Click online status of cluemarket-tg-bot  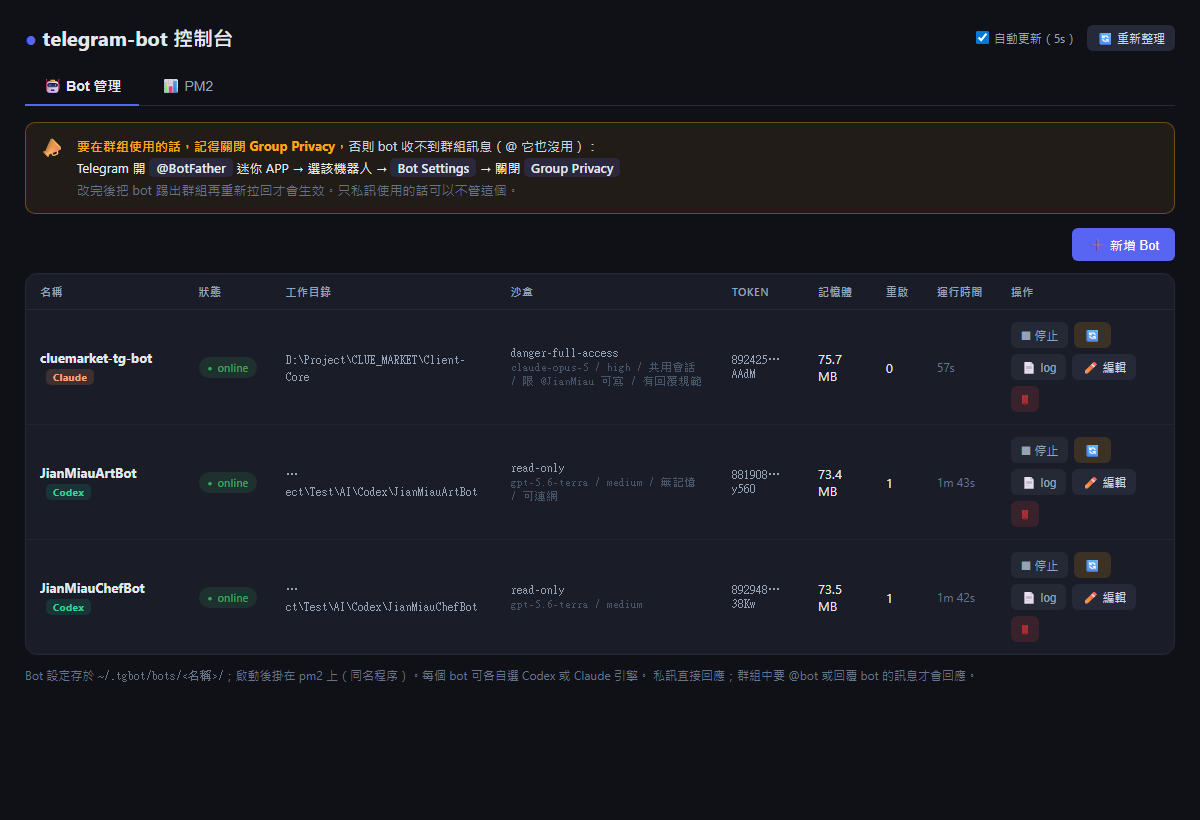point(228,368)
